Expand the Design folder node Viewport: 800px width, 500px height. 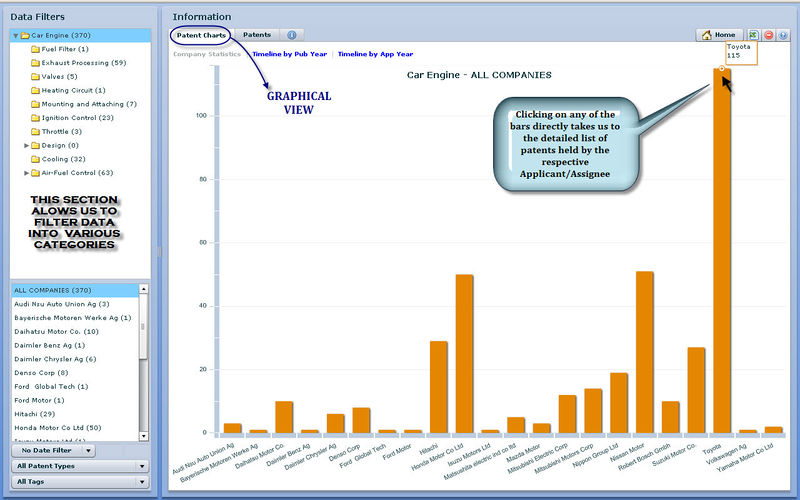27,145
